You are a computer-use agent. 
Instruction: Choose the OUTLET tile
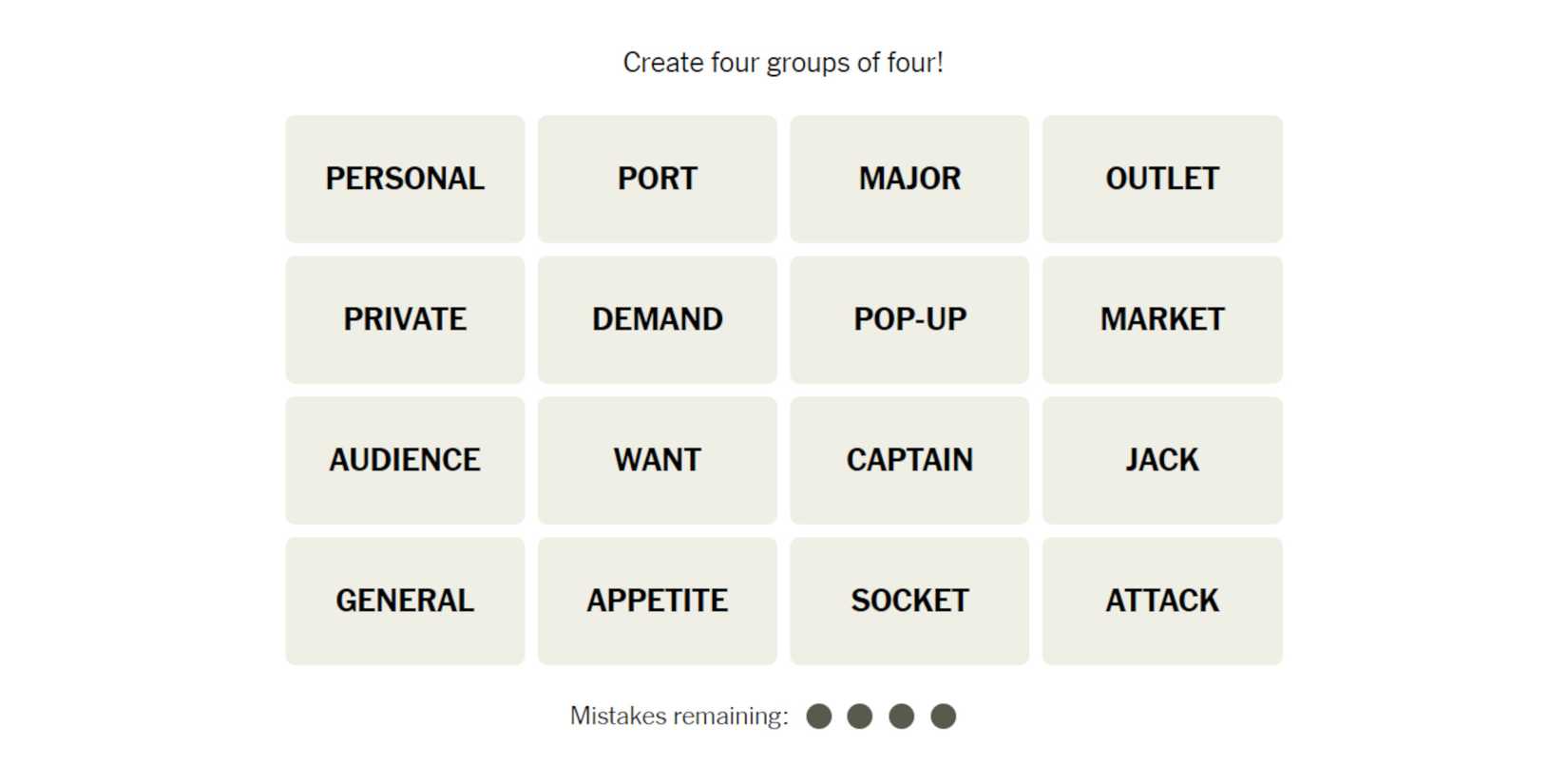1161,179
